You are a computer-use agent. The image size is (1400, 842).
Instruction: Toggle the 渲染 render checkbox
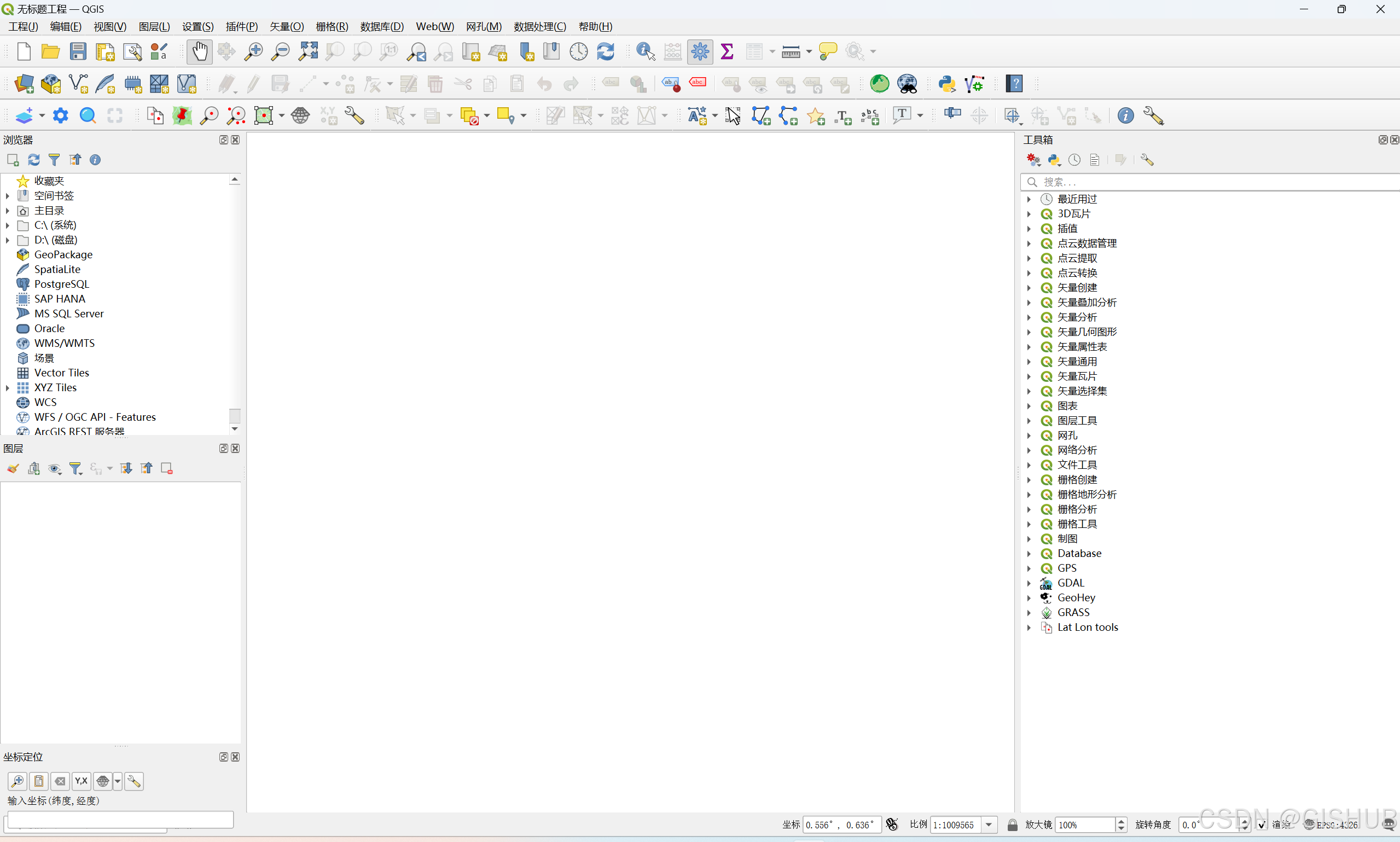1262,825
